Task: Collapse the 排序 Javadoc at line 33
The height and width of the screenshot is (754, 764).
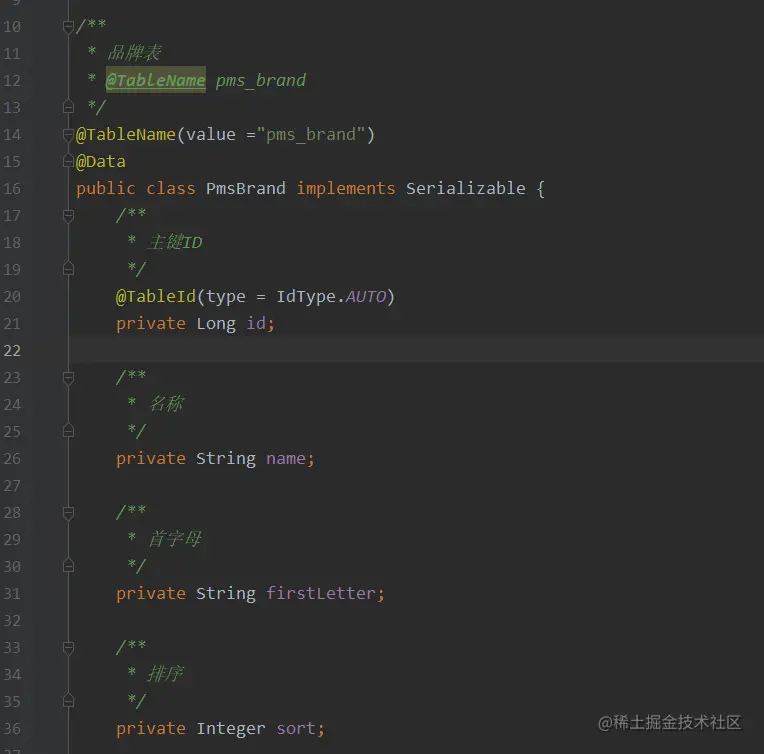Action: coord(68,648)
